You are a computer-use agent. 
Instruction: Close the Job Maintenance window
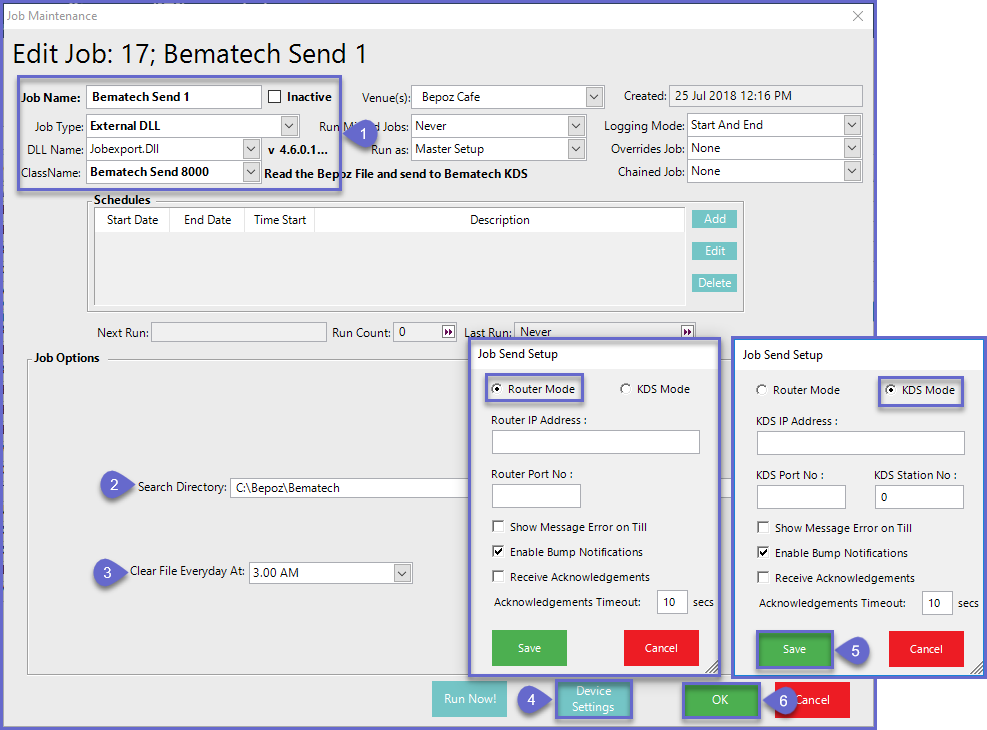click(x=857, y=16)
